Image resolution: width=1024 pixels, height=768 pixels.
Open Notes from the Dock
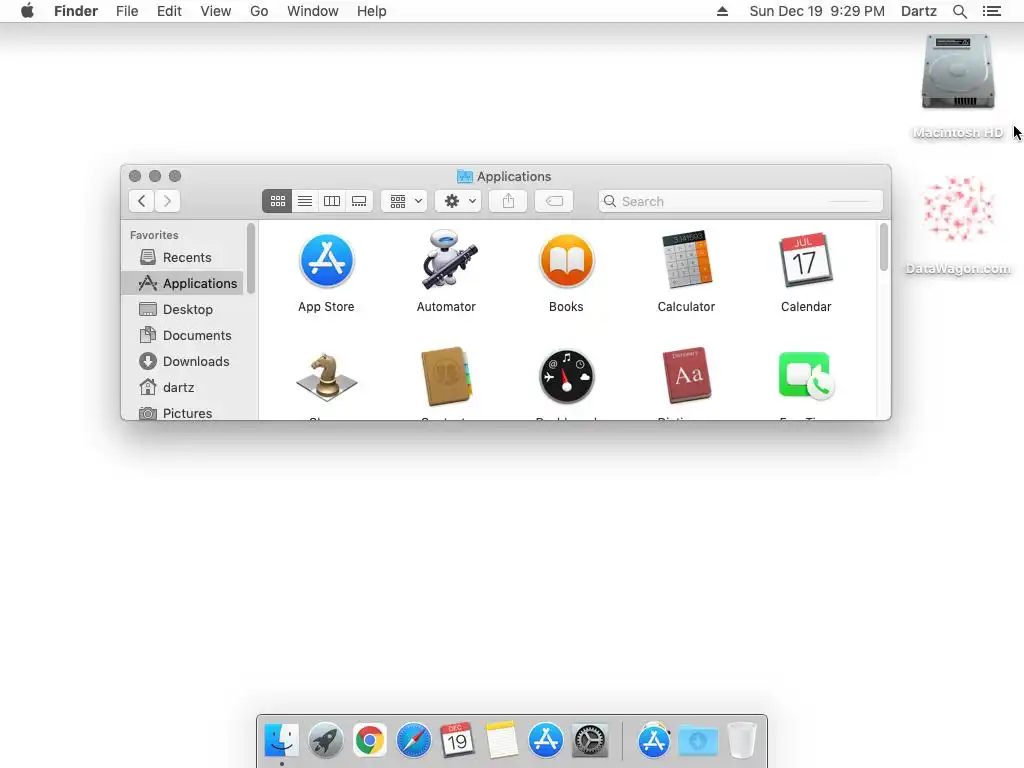(502, 741)
